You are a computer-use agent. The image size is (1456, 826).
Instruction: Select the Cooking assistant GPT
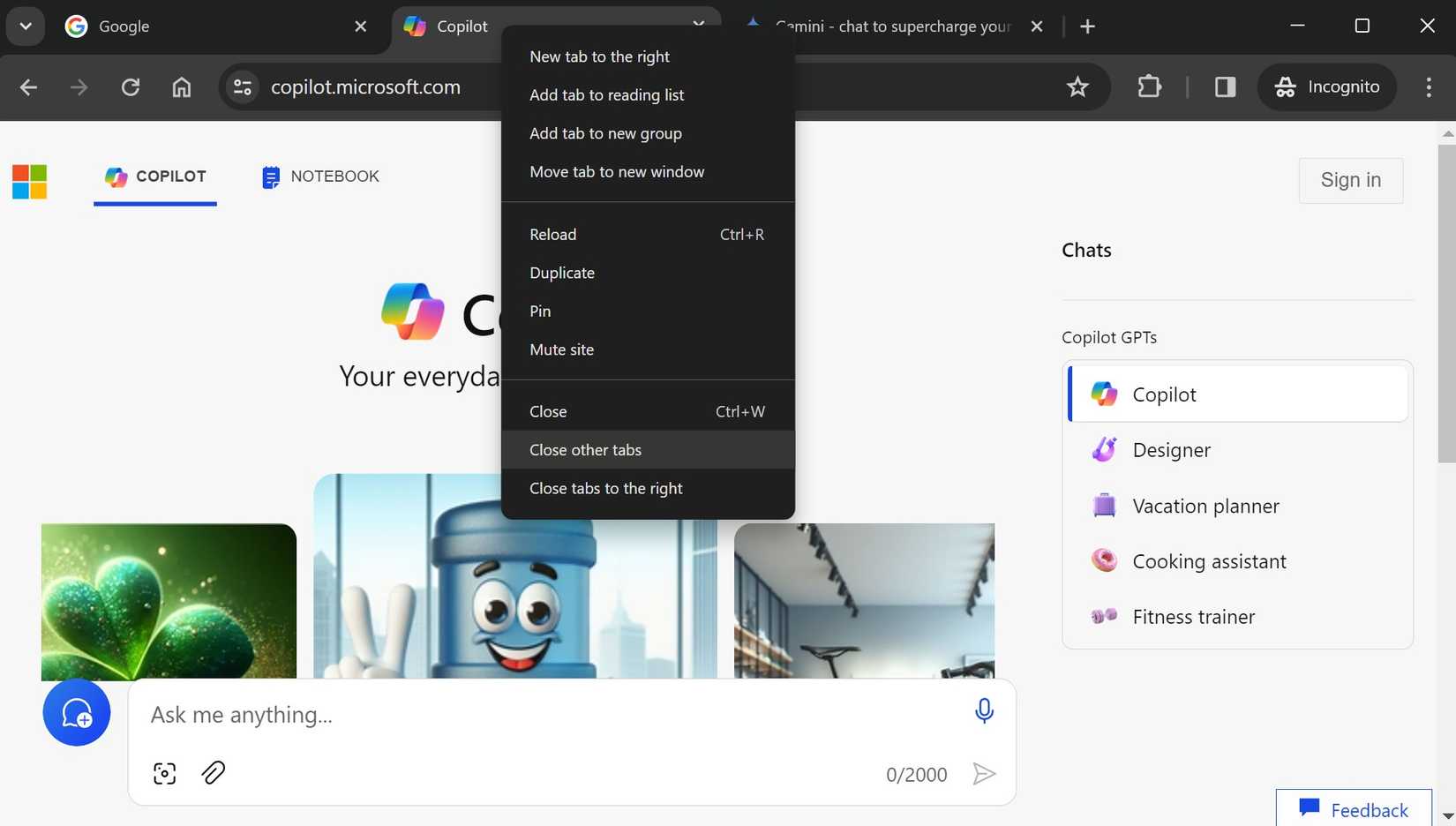(1209, 560)
